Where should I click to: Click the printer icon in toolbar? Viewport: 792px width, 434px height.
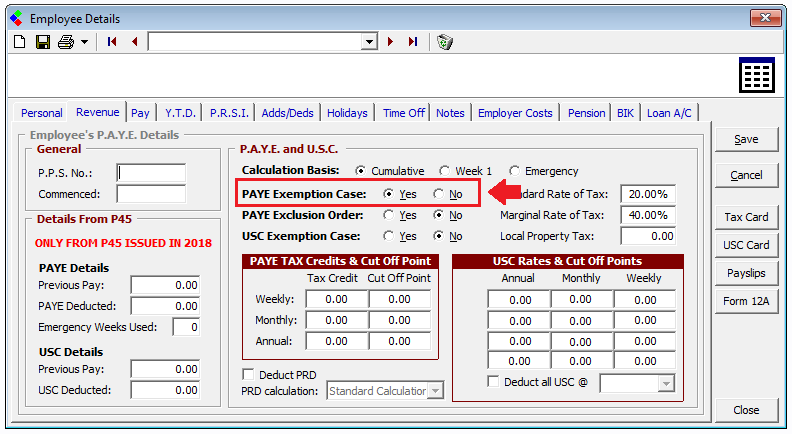point(65,42)
